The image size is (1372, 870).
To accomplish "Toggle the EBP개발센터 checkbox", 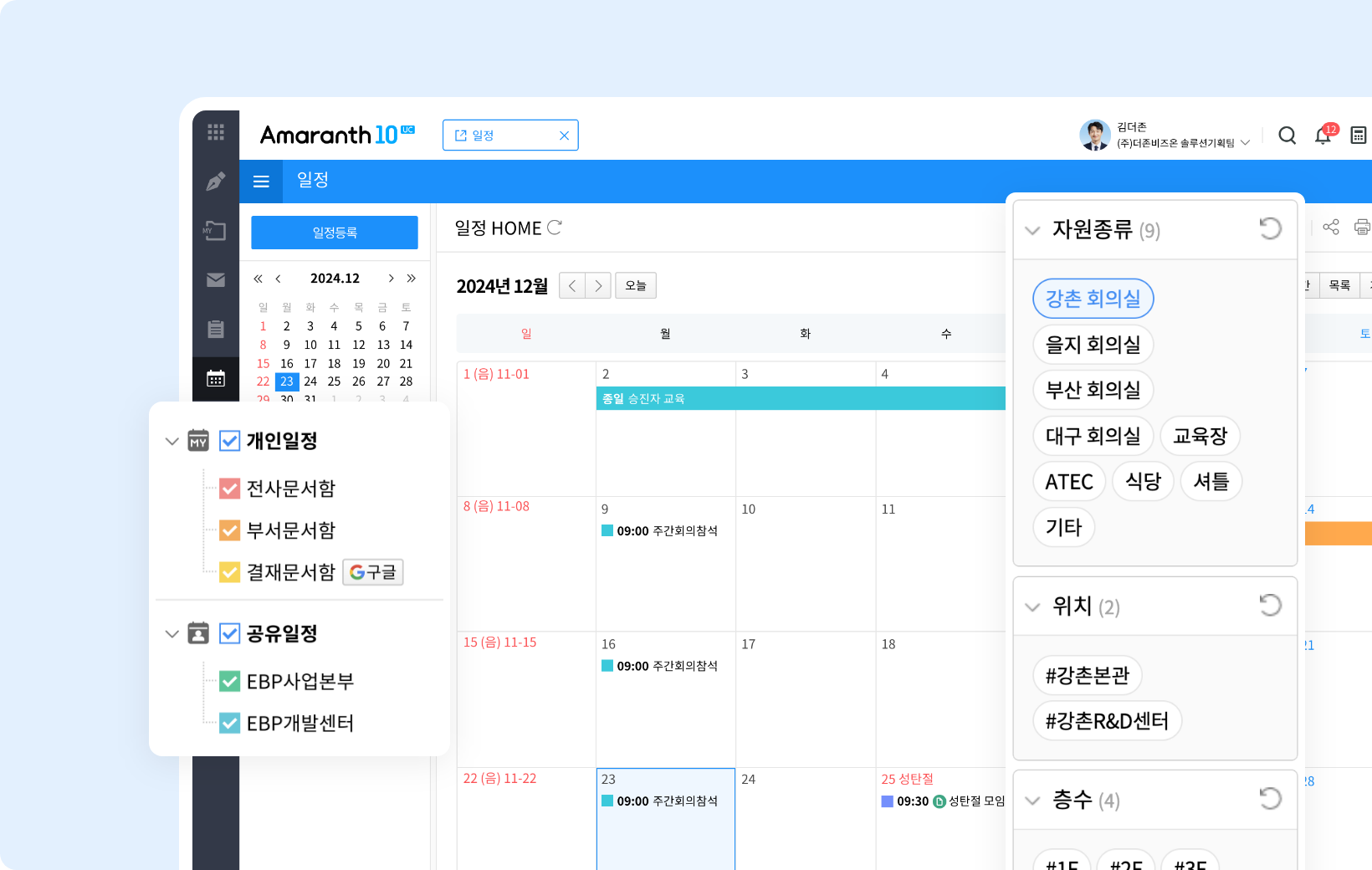I will tap(229, 723).
